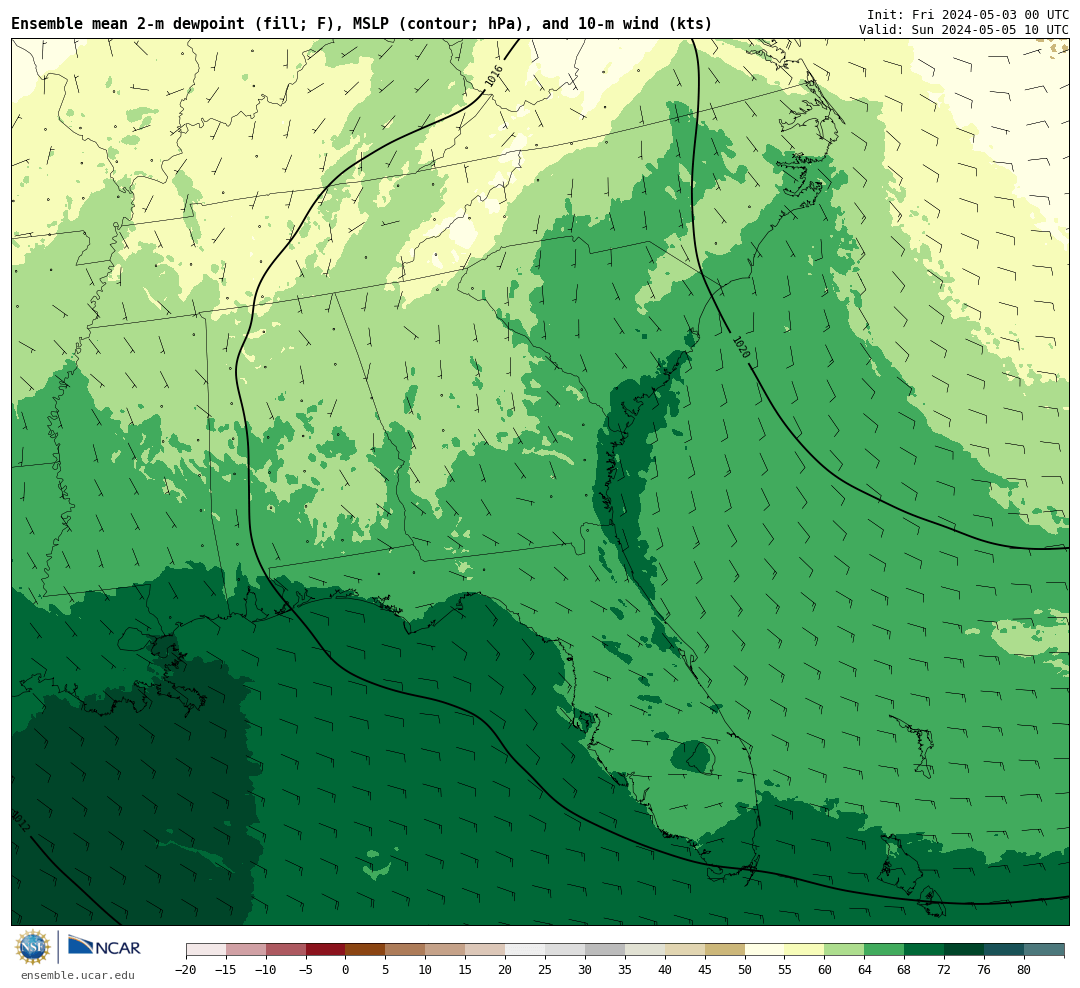Pick the color bar swatch between 20 and 25
Image resolution: width=1080 pixels, height=988 pixels.
(x=526, y=950)
